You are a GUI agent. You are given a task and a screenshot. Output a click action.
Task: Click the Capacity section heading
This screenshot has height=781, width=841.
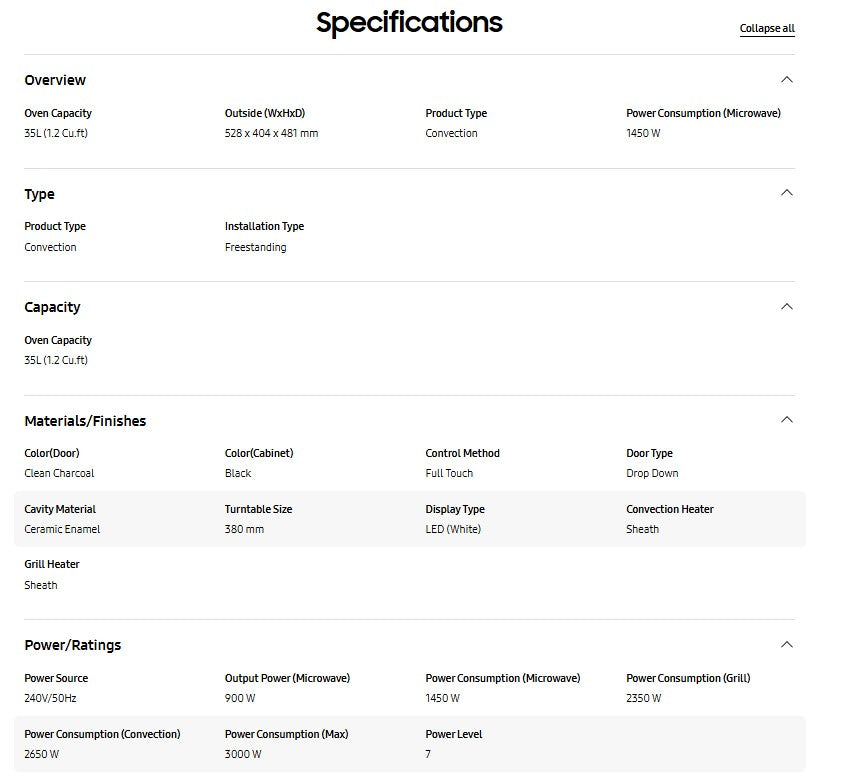click(x=52, y=307)
